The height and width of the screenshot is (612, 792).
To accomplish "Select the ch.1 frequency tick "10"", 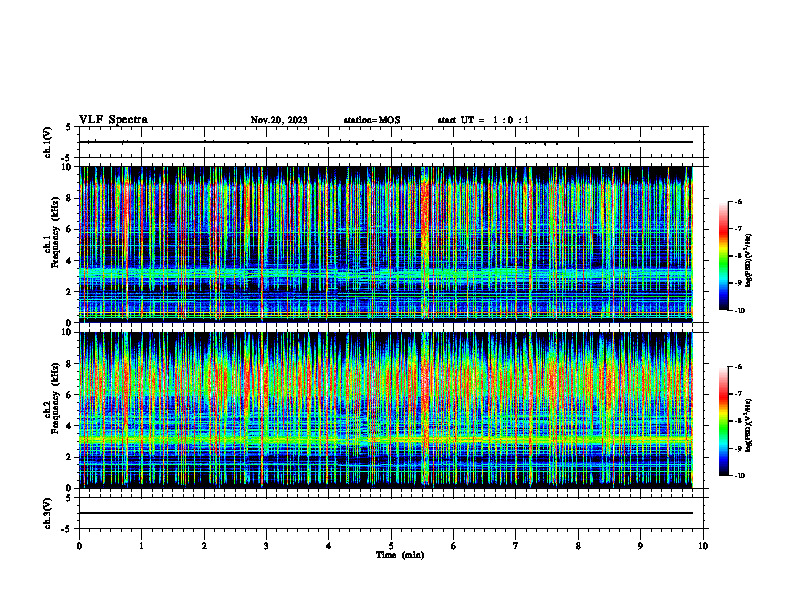I will pos(68,167).
